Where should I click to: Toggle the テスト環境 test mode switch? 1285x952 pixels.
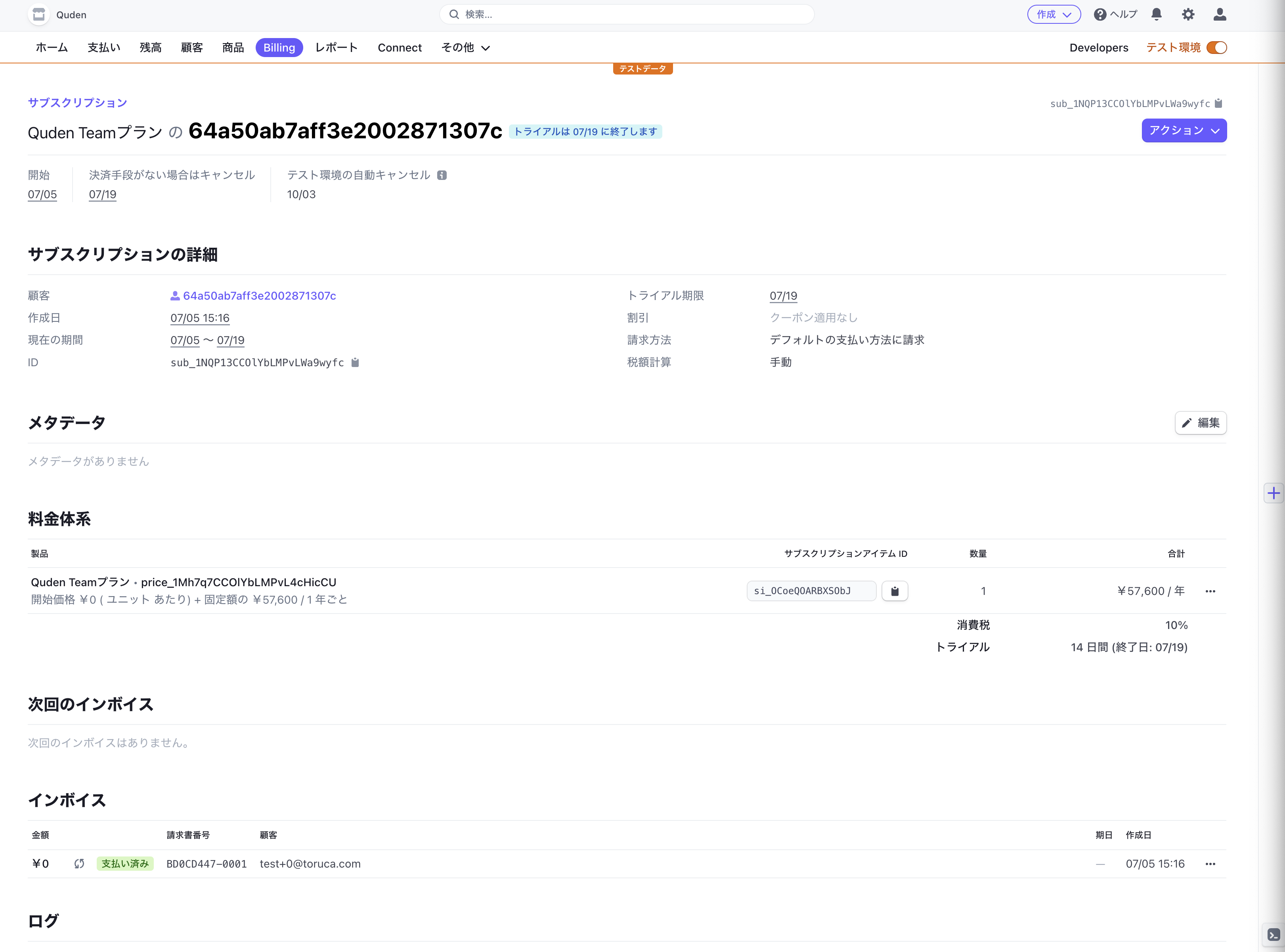tap(1216, 48)
